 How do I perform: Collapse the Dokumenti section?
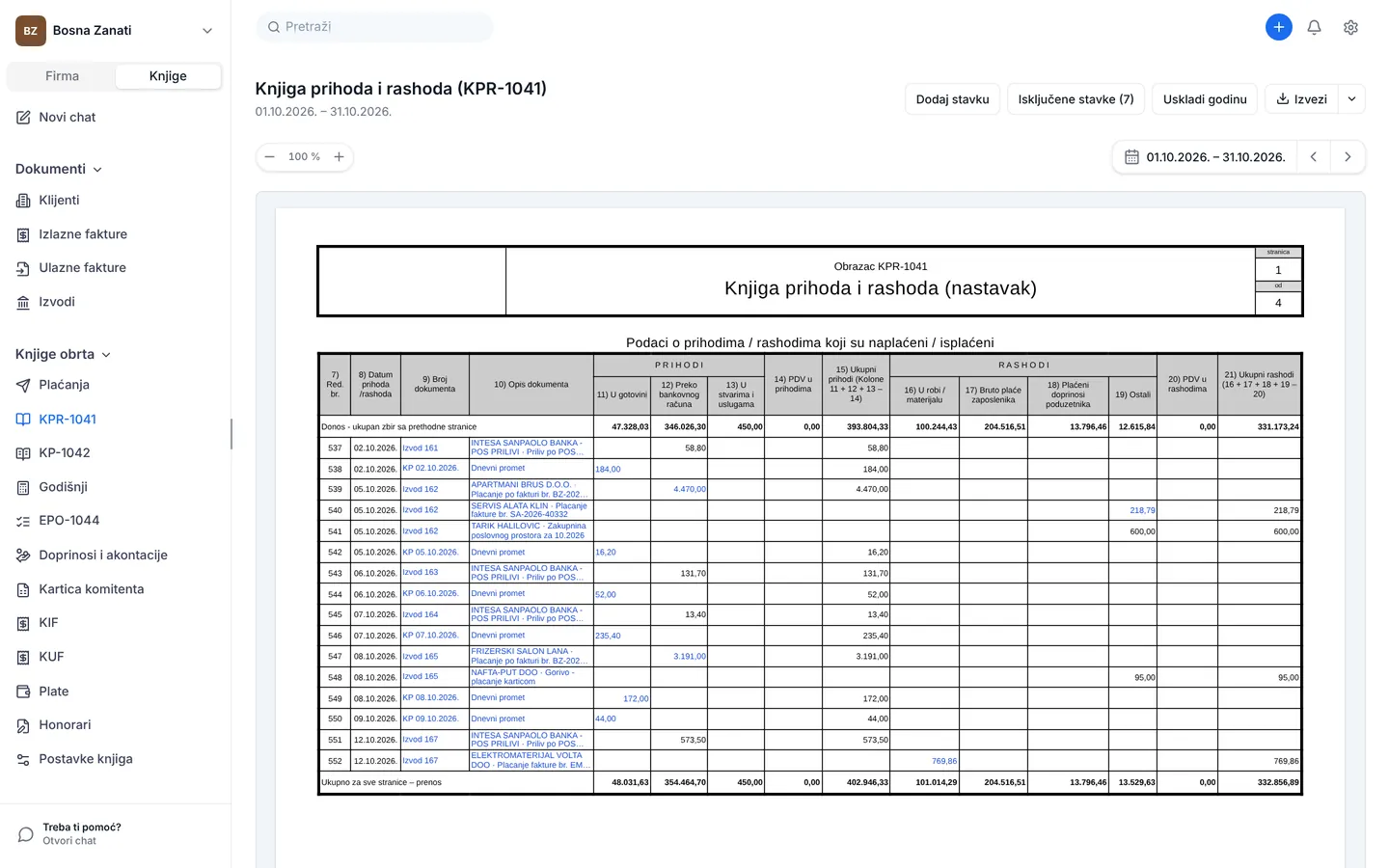tap(59, 169)
